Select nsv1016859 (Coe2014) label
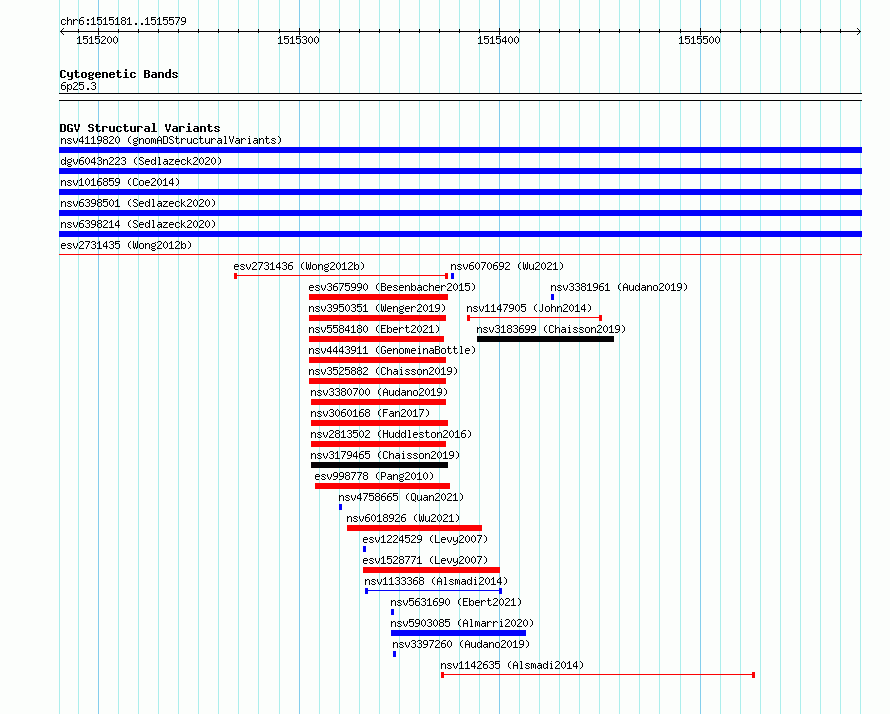890x714 pixels. 120,182
